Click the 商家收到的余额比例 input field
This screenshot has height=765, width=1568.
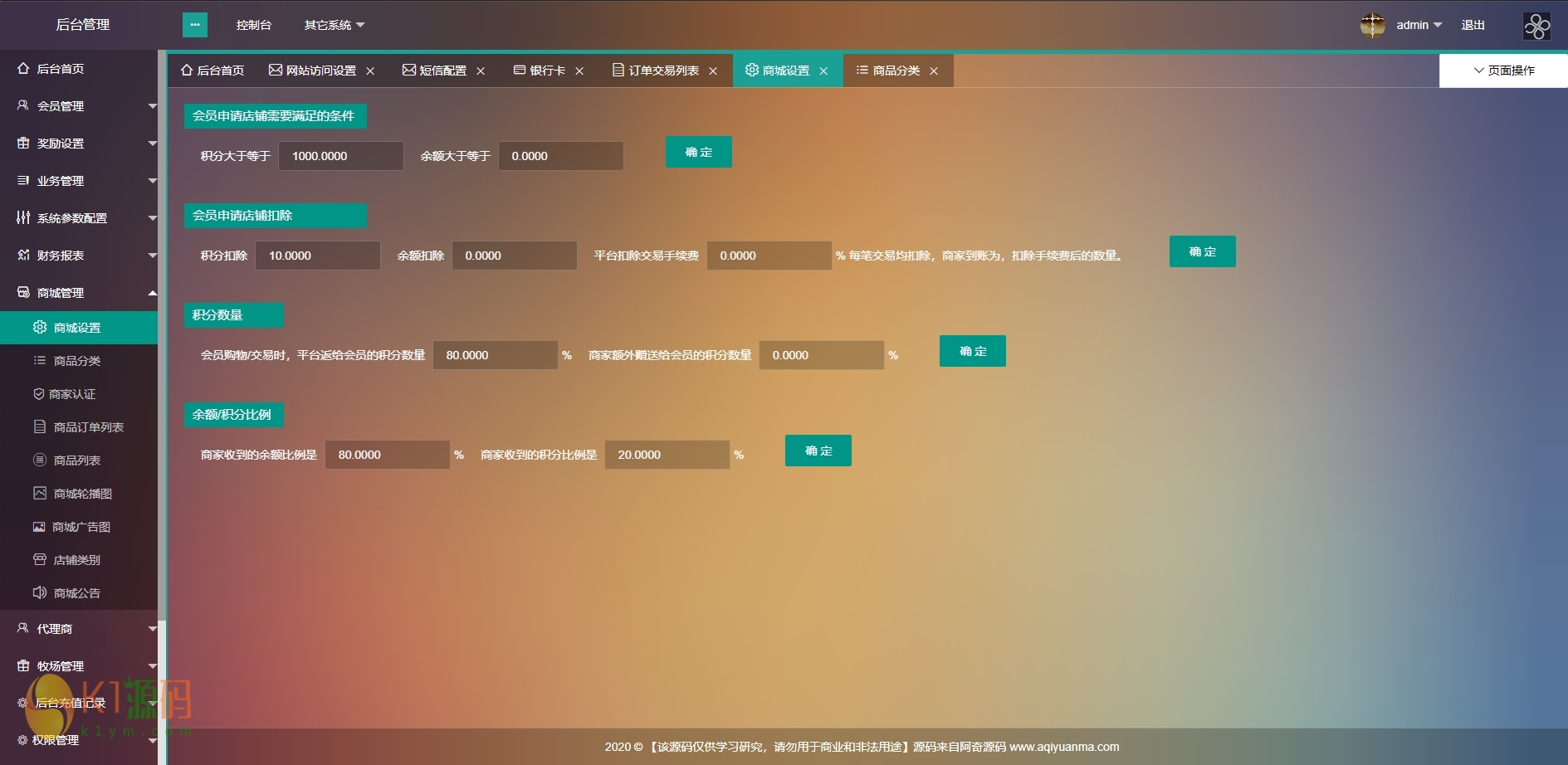[x=388, y=455]
